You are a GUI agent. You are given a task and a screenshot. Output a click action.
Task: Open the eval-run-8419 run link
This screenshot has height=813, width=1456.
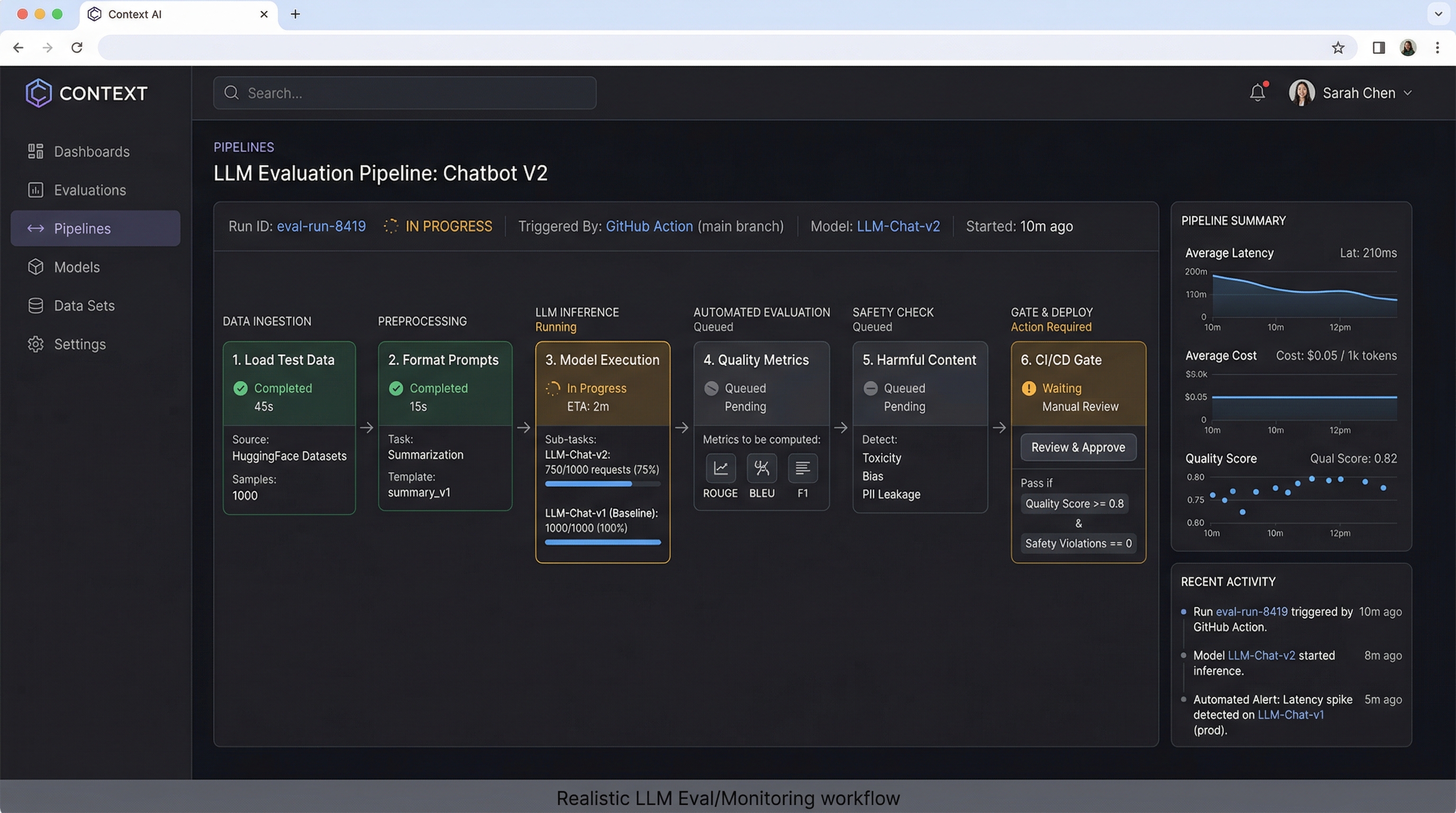(x=321, y=225)
